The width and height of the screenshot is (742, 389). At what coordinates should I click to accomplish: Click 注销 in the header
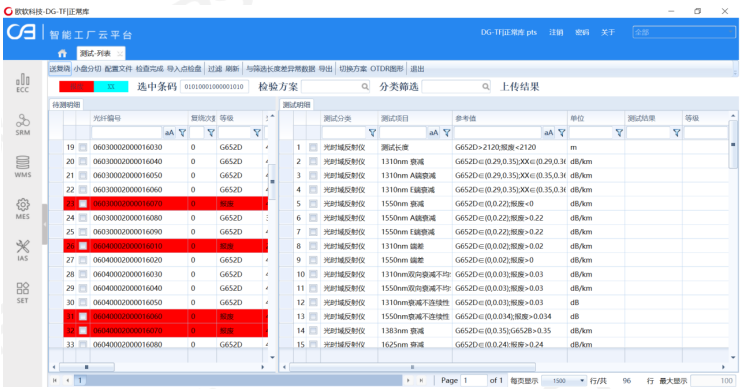[x=556, y=32]
